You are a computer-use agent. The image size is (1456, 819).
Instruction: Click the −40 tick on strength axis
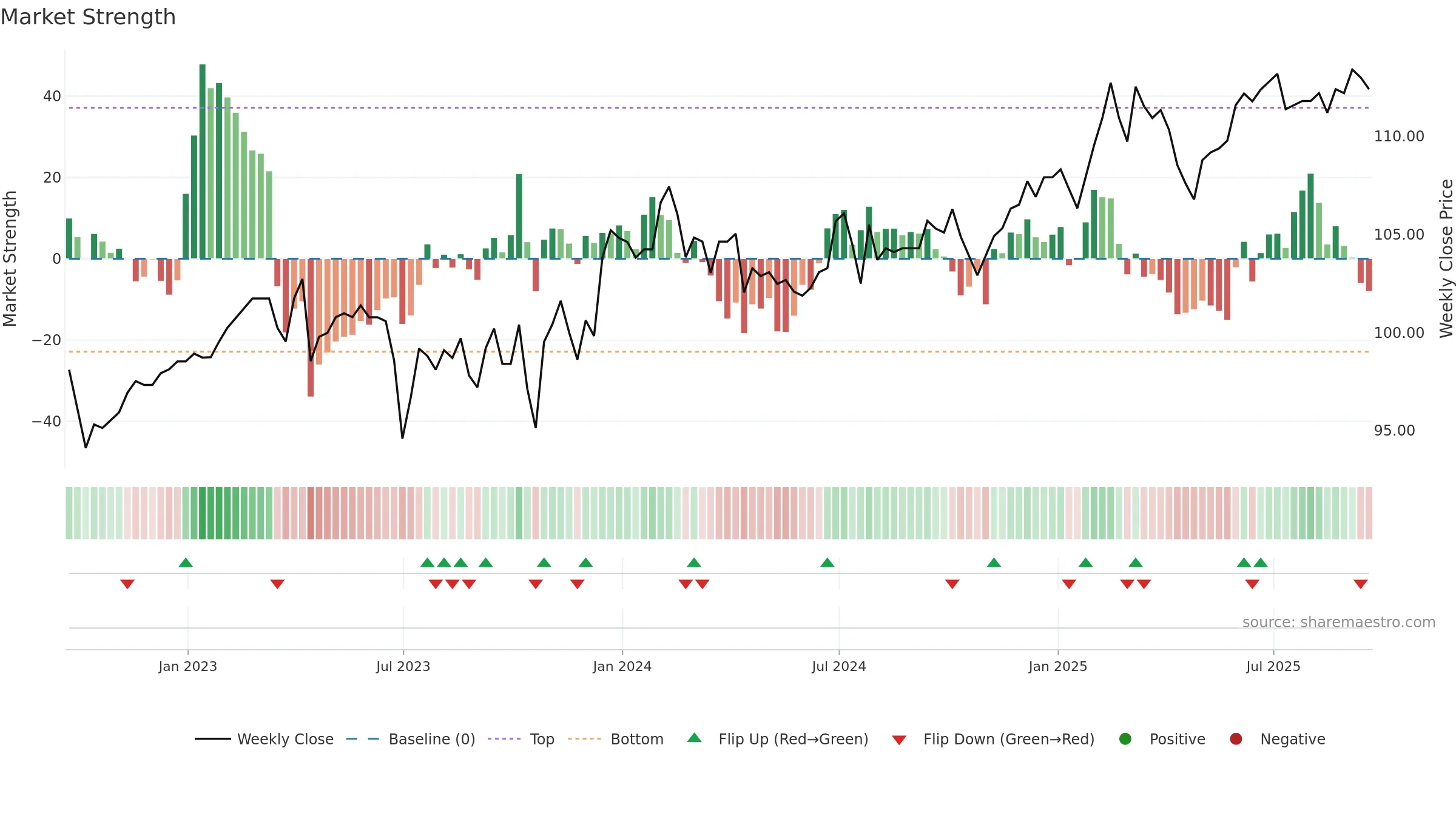pyautogui.click(x=46, y=421)
